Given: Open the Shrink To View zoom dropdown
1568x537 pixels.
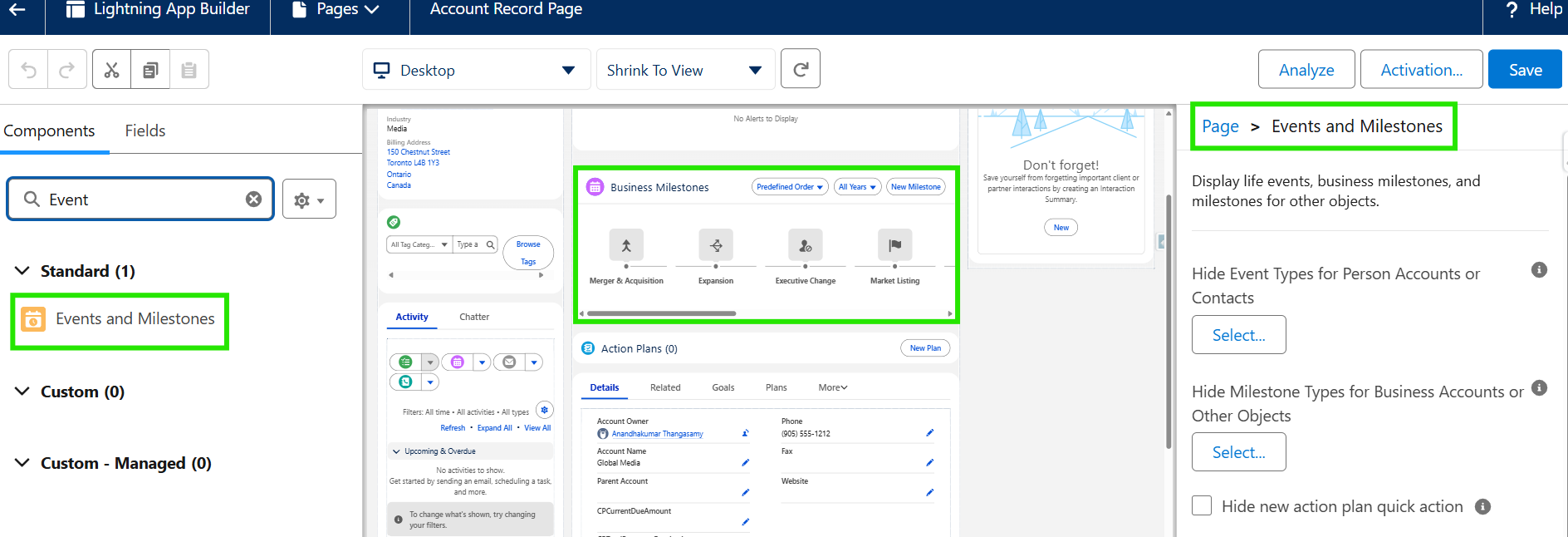Looking at the screenshot, I should (685, 70).
